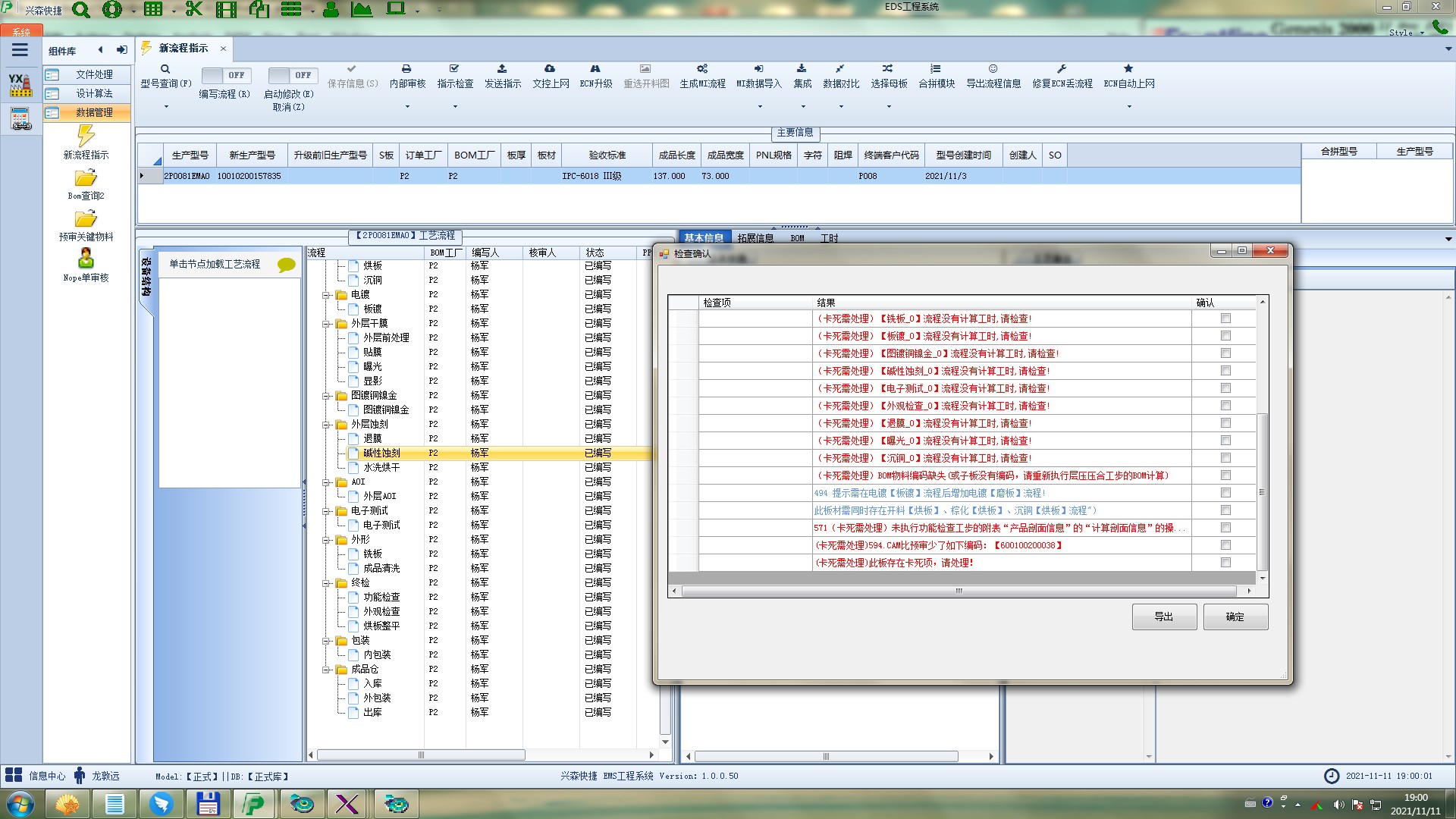The width and height of the screenshot is (1456, 819).
Task: Open the Bom查询2 folder icon
Action: pos(86,178)
